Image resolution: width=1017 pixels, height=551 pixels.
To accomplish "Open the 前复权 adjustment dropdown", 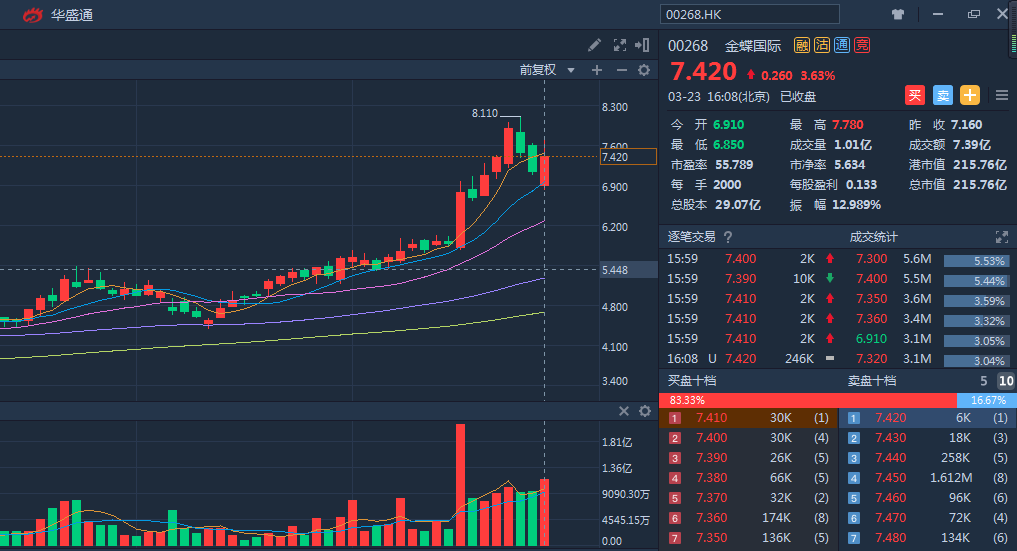I will tap(547, 70).
